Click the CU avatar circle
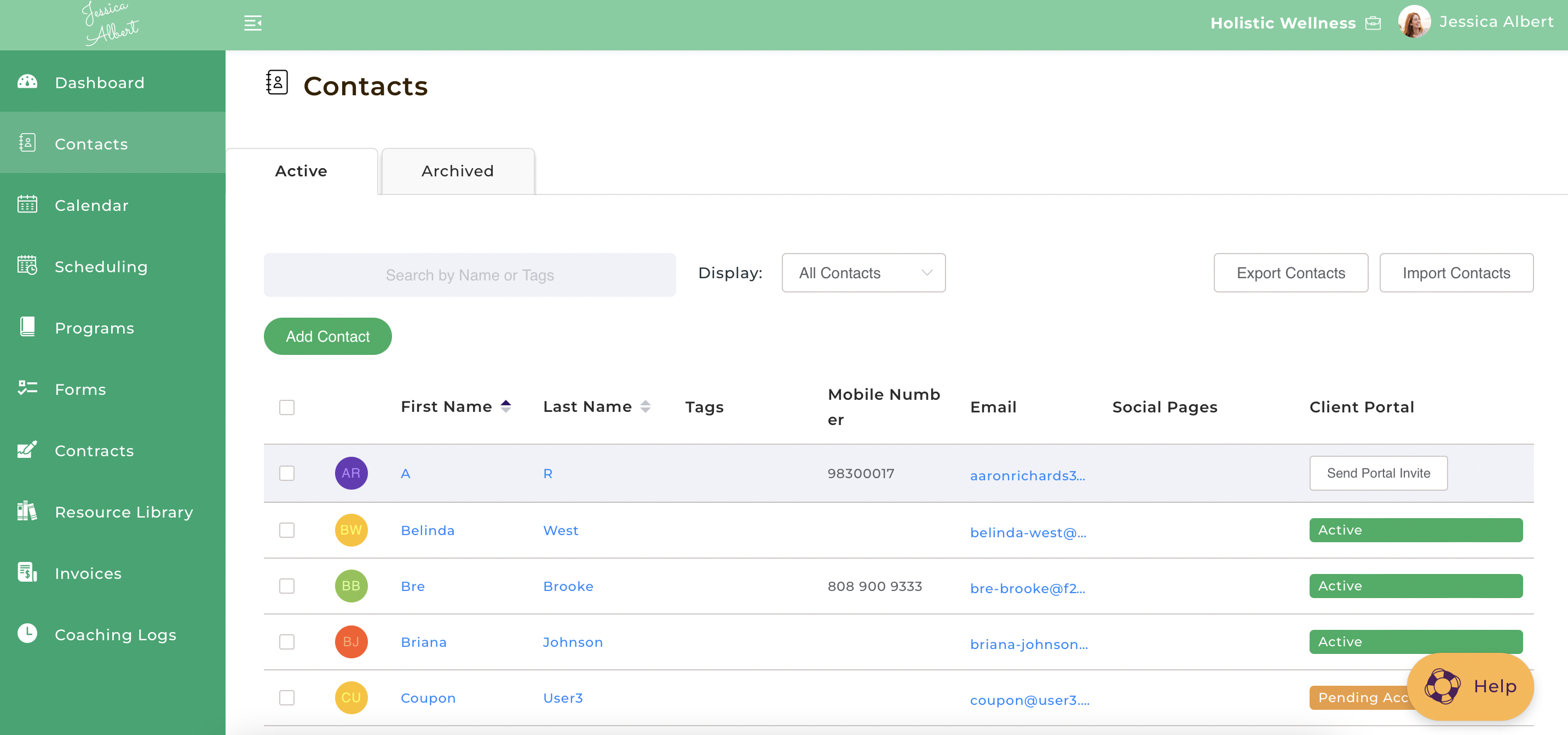 pyautogui.click(x=351, y=698)
